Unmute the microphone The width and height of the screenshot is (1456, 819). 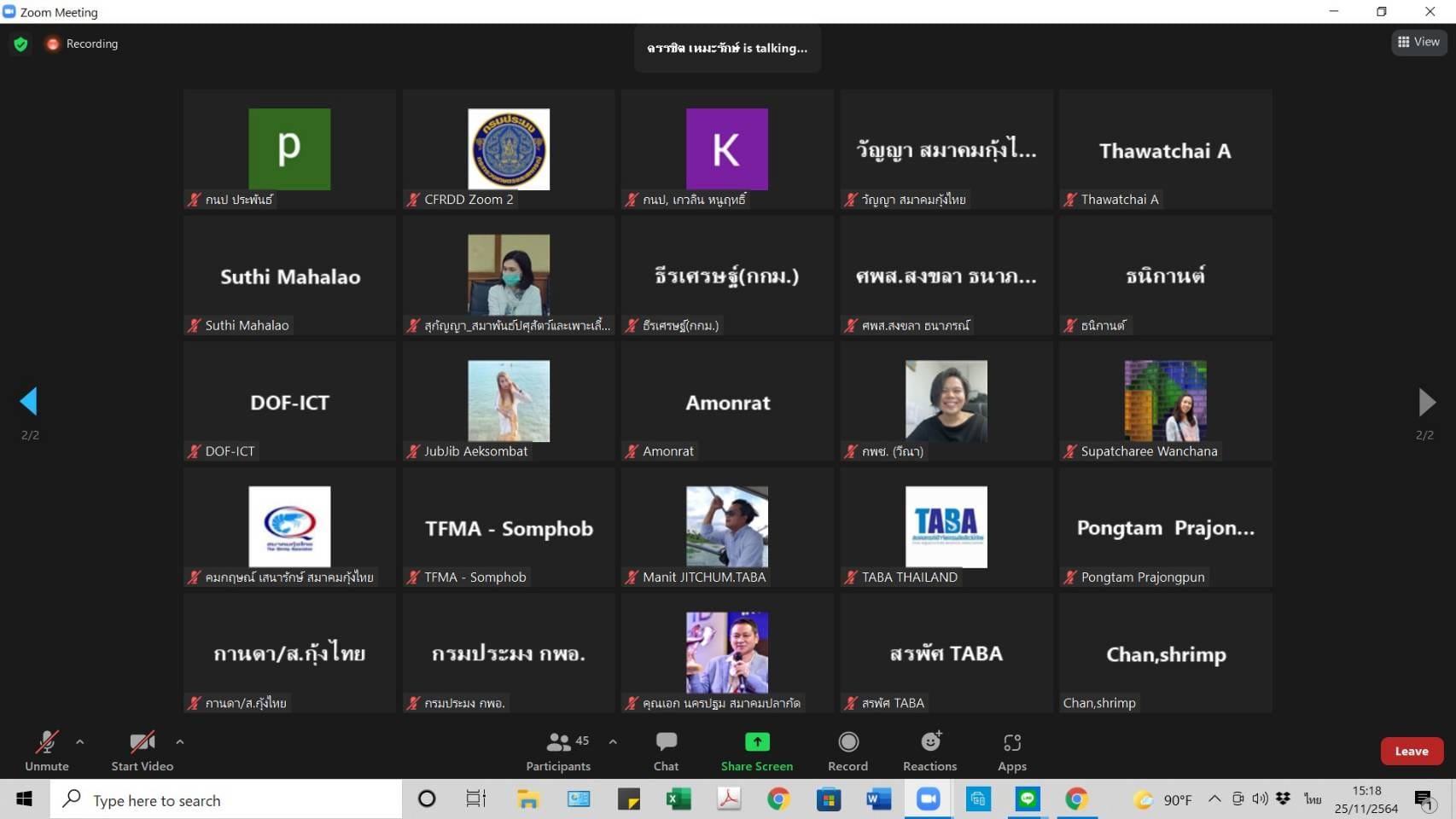[x=47, y=751]
